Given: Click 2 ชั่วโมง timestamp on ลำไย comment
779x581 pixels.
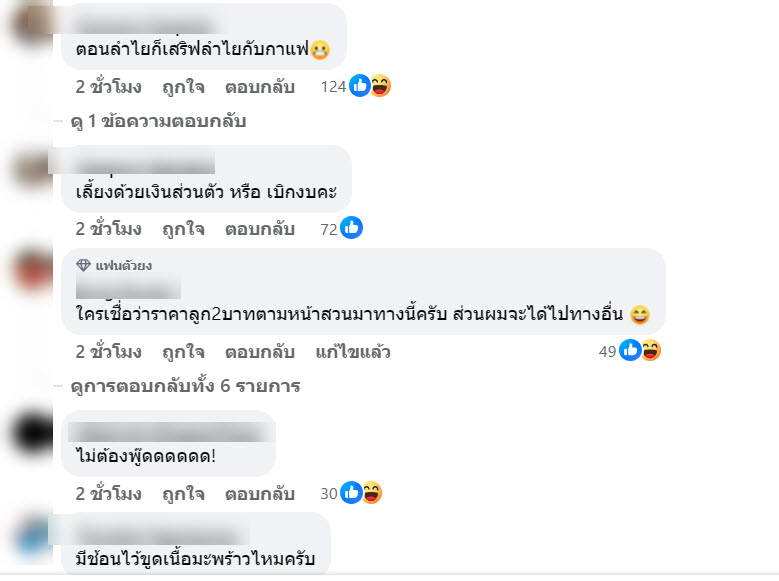Looking at the screenshot, I should (x=108, y=87).
